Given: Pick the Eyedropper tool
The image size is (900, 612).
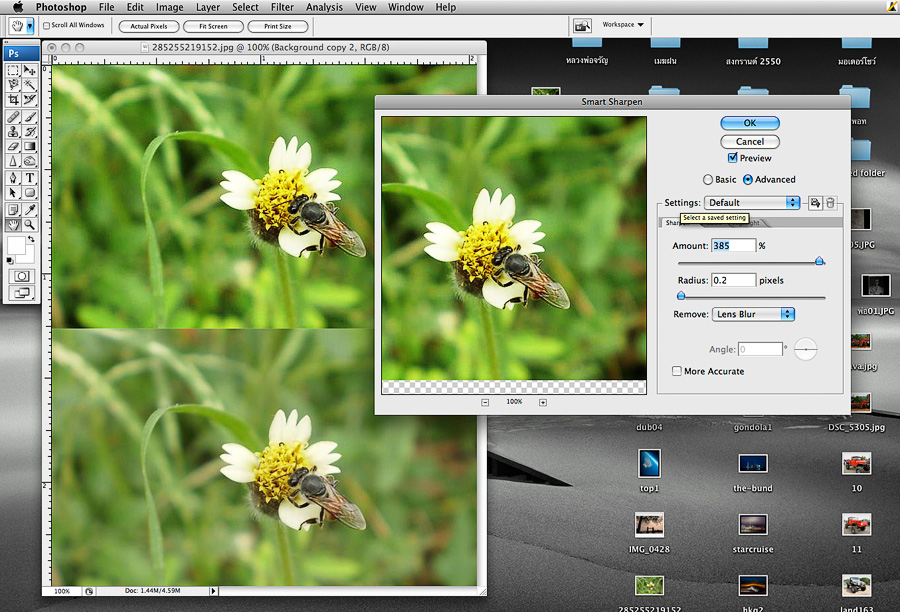Looking at the screenshot, I should coord(30,210).
